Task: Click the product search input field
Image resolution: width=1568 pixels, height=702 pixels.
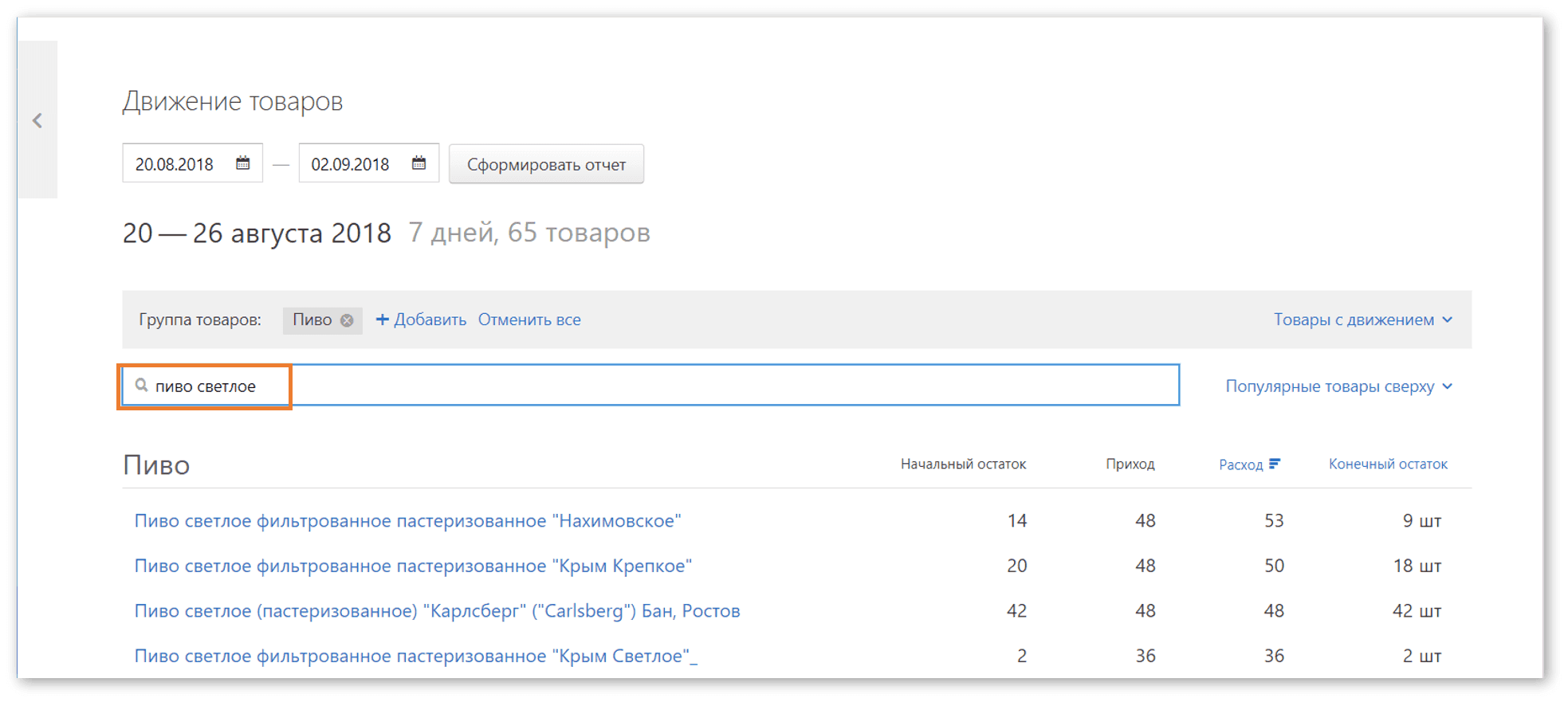Action: tap(717, 386)
